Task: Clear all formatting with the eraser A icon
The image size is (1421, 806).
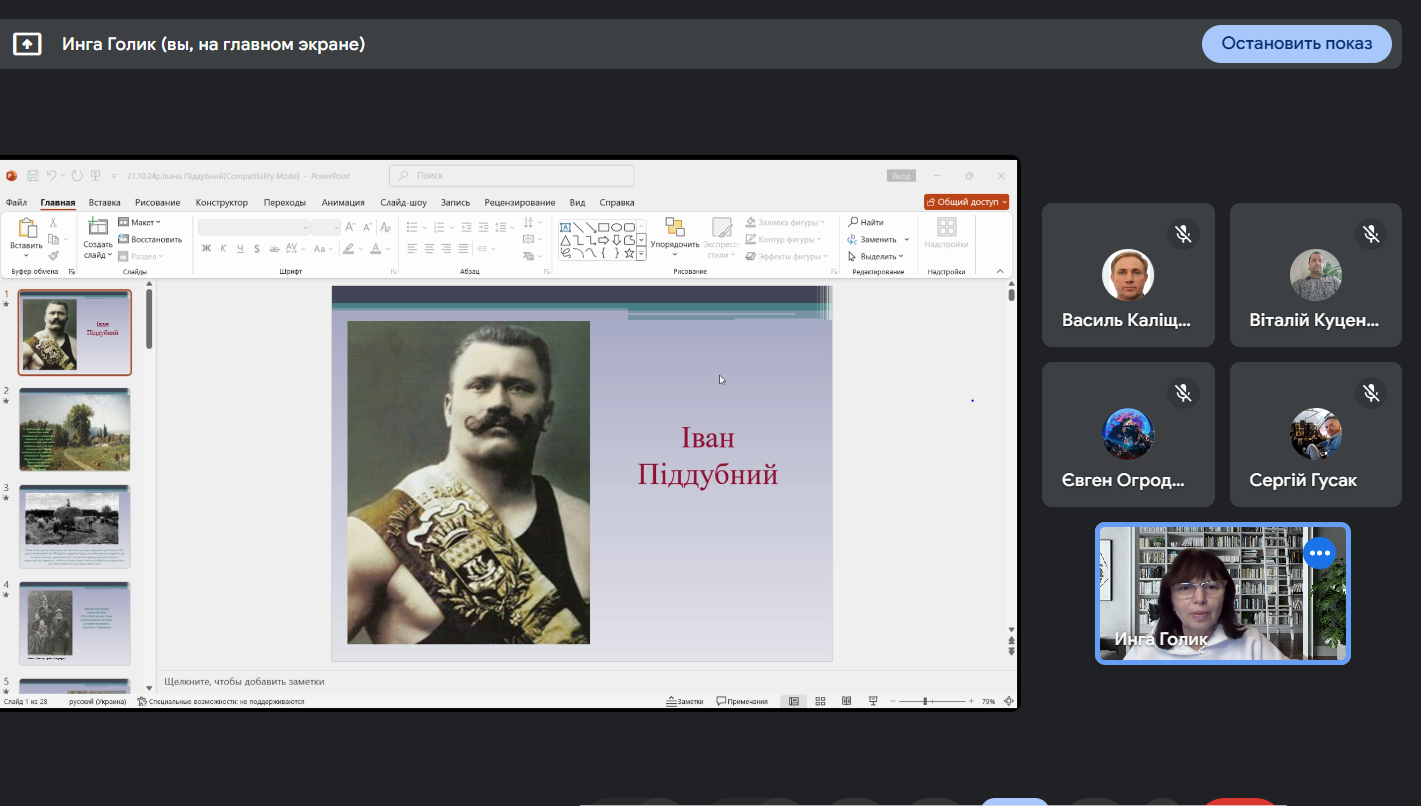Action: pyautogui.click(x=385, y=227)
